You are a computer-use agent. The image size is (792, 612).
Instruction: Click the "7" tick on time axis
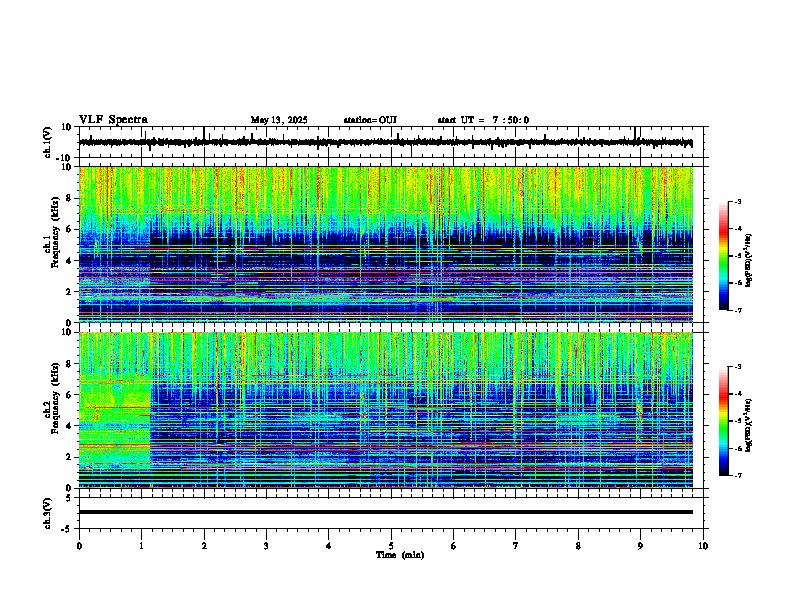pos(516,546)
